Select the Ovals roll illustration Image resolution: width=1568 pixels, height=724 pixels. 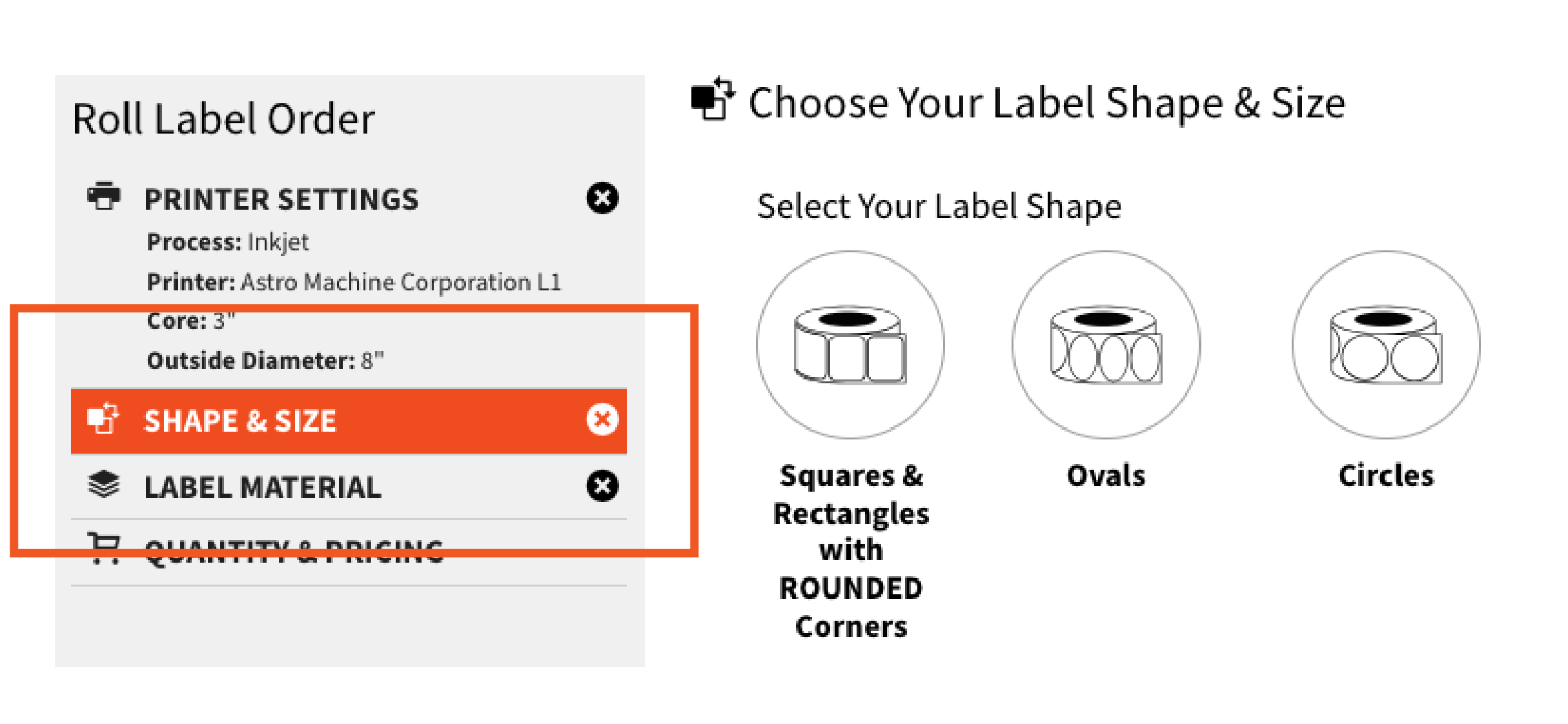coord(1106,344)
